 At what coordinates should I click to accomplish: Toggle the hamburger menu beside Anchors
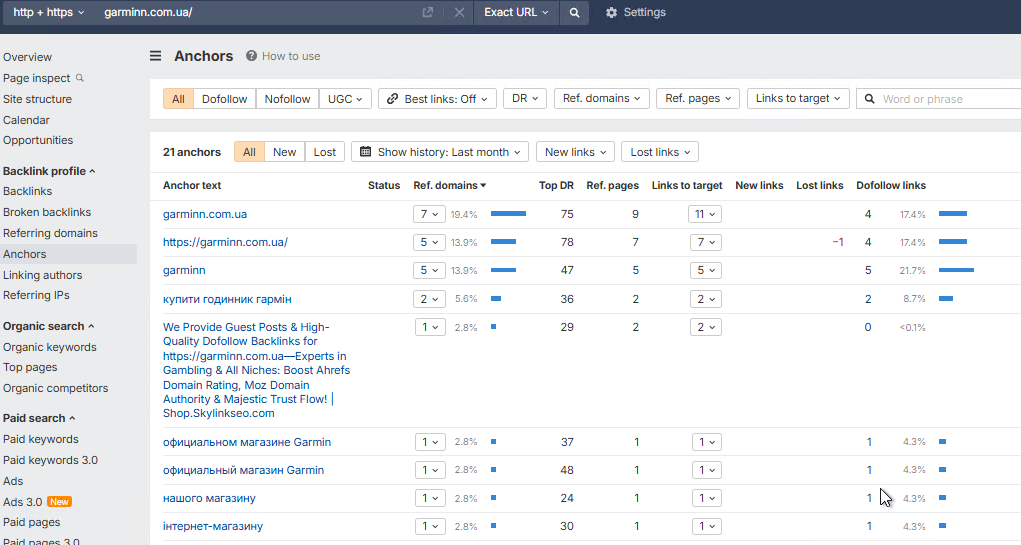click(156, 56)
